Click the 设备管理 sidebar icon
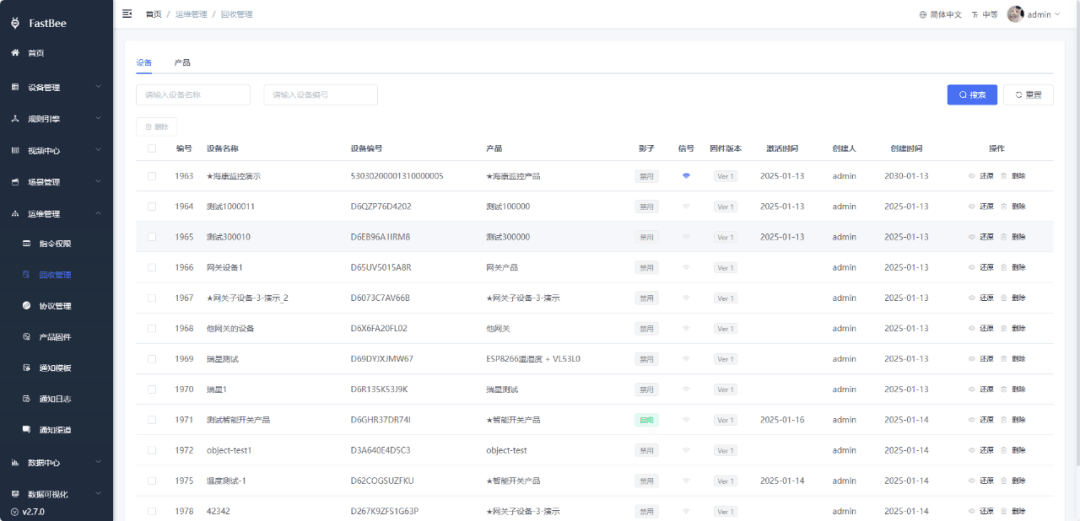Viewport: 1080px width, 521px height. 15,87
